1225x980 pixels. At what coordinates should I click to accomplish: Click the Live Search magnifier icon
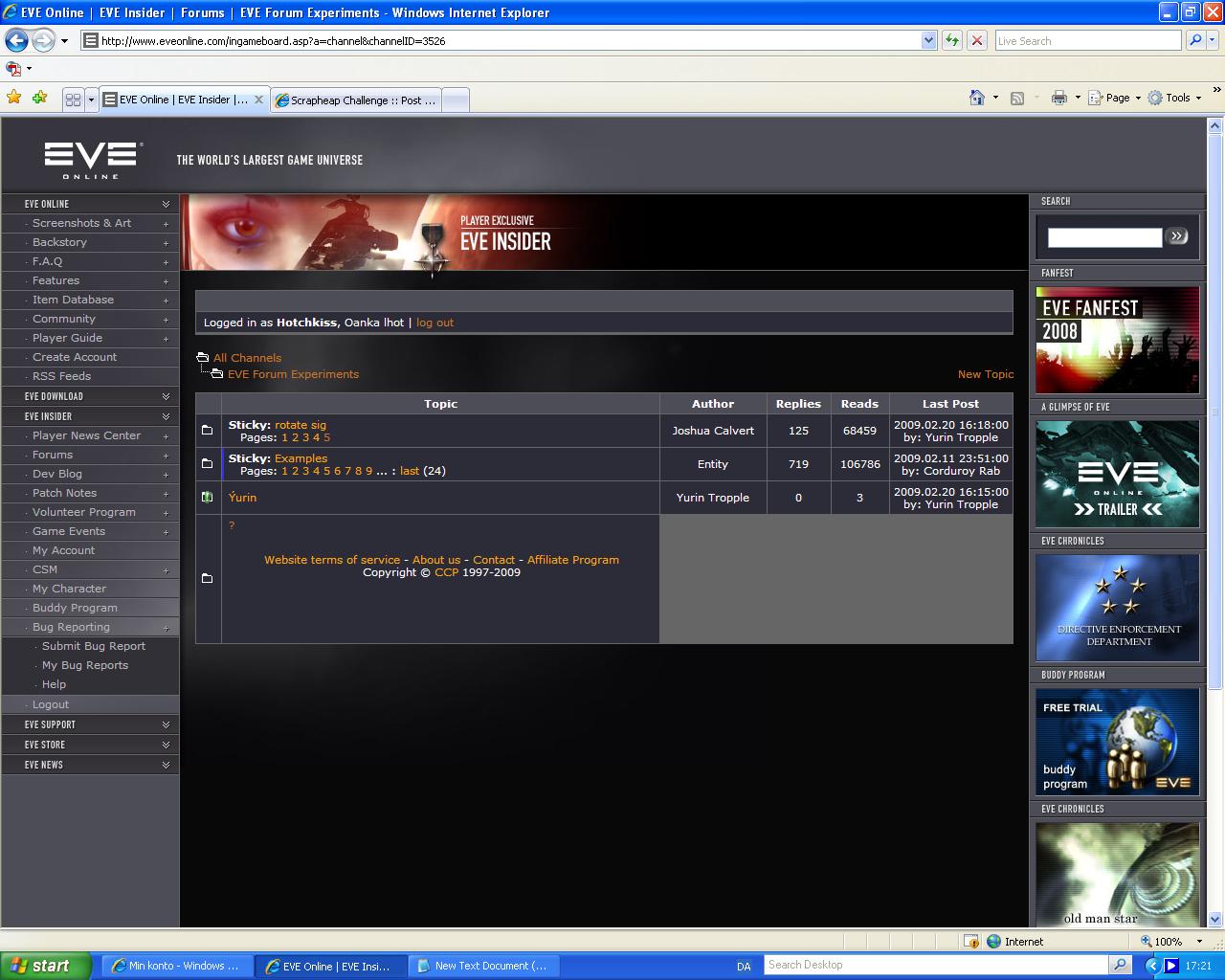pyautogui.click(x=1194, y=40)
